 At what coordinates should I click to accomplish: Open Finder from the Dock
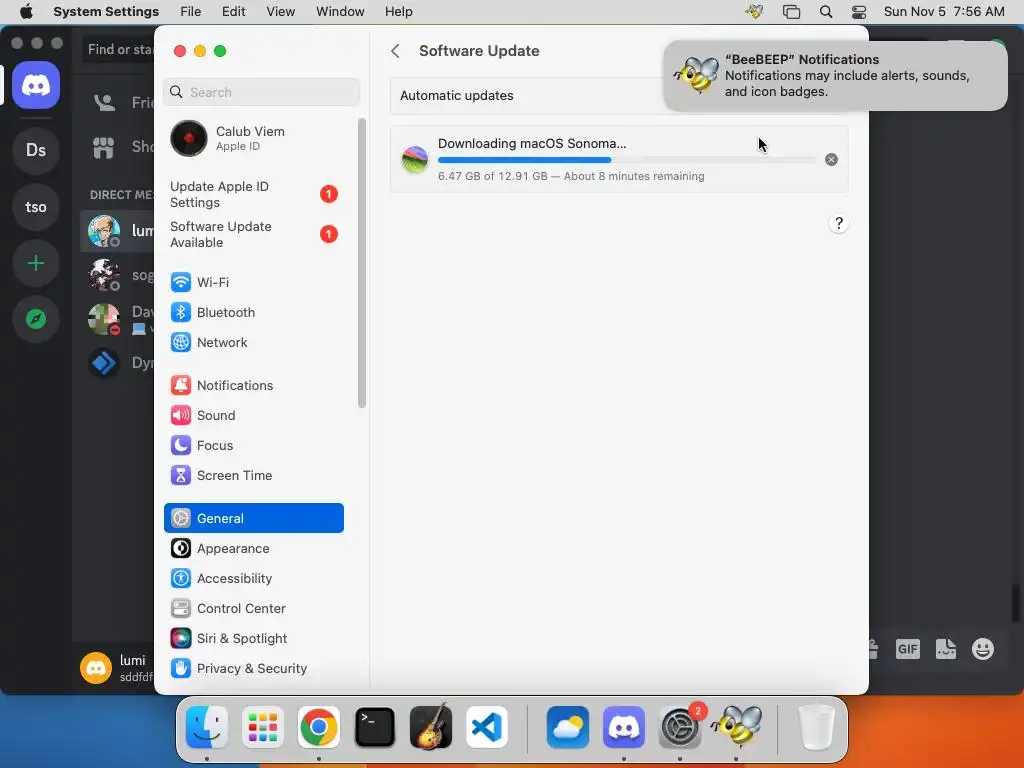coord(207,727)
